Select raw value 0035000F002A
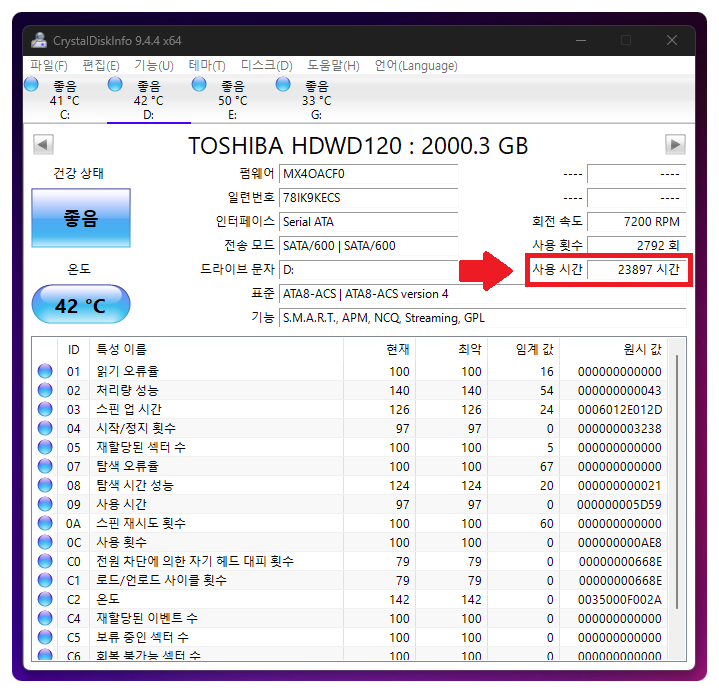 (x=619, y=599)
